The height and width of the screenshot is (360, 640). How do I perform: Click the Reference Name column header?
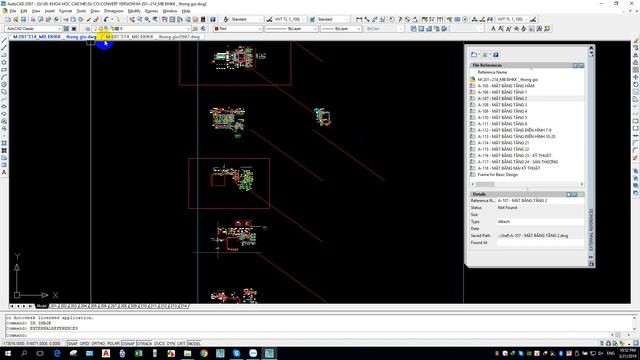click(492, 72)
